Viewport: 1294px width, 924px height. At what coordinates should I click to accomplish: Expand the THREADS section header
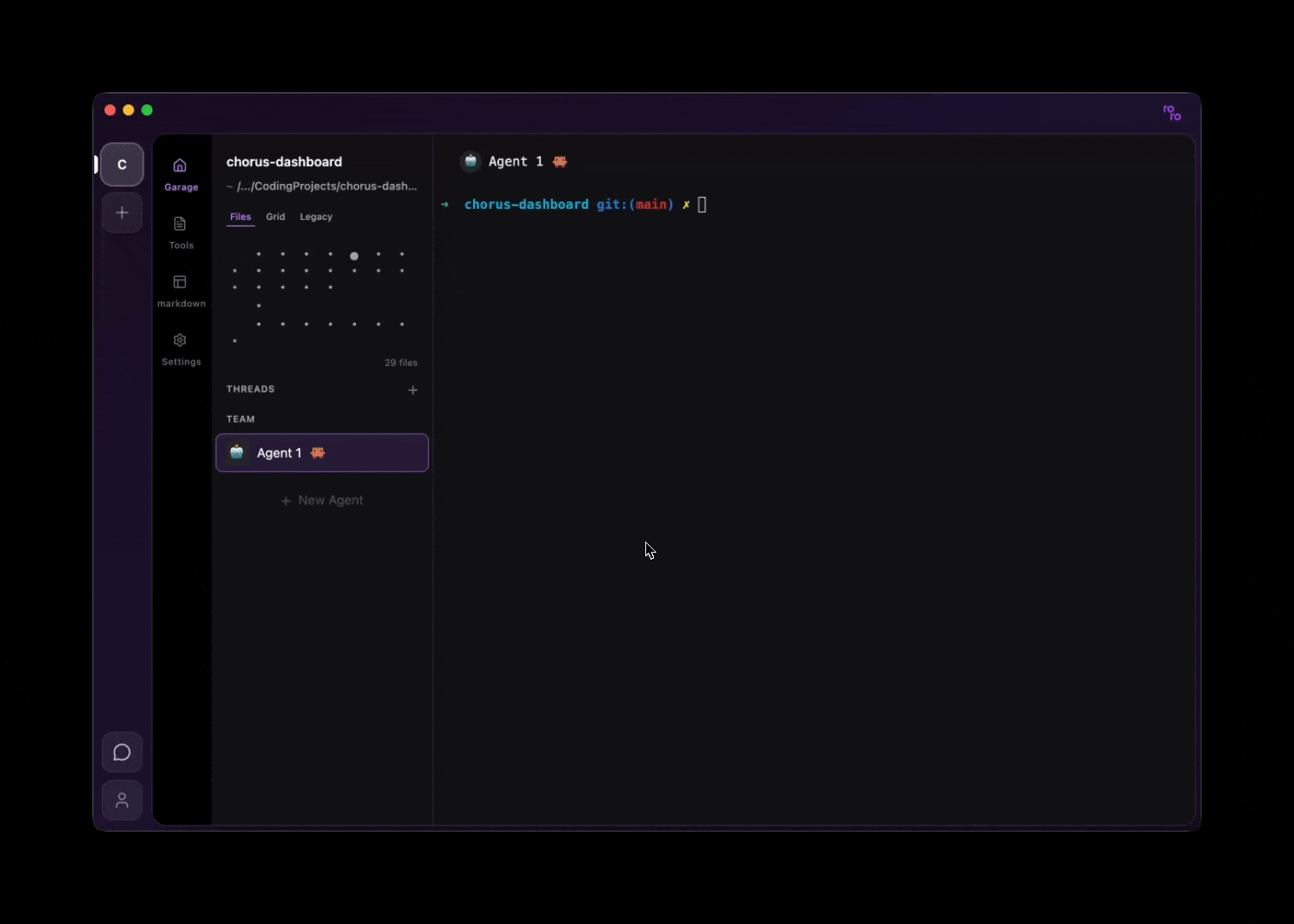pyautogui.click(x=250, y=389)
